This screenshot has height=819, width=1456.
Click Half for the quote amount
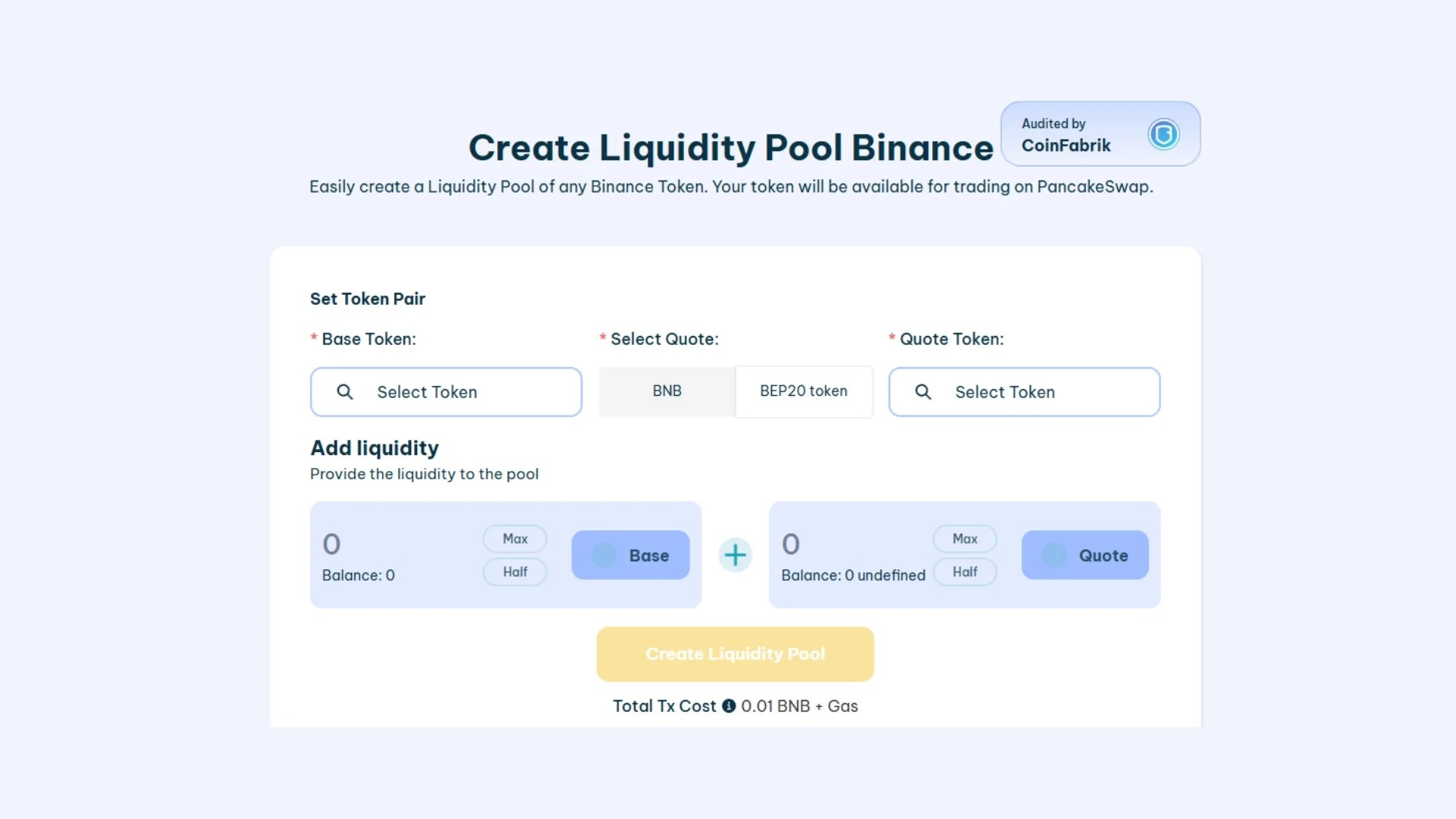965,572
